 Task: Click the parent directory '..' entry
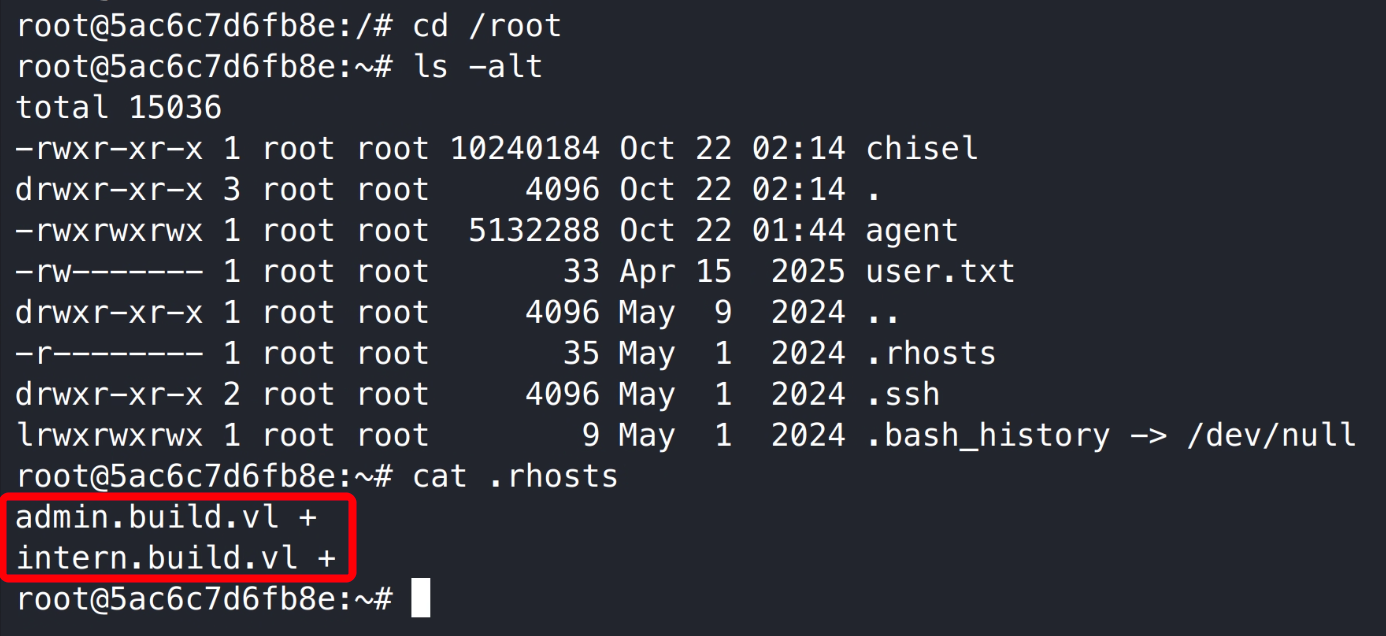882,313
